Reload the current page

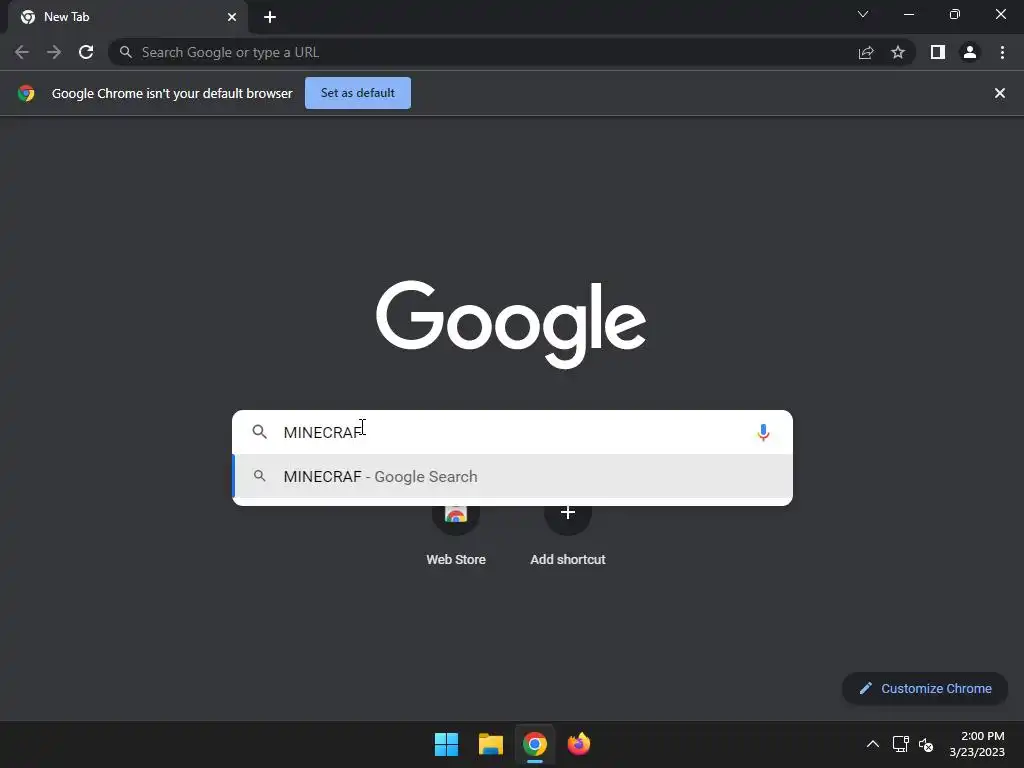[x=86, y=52]
